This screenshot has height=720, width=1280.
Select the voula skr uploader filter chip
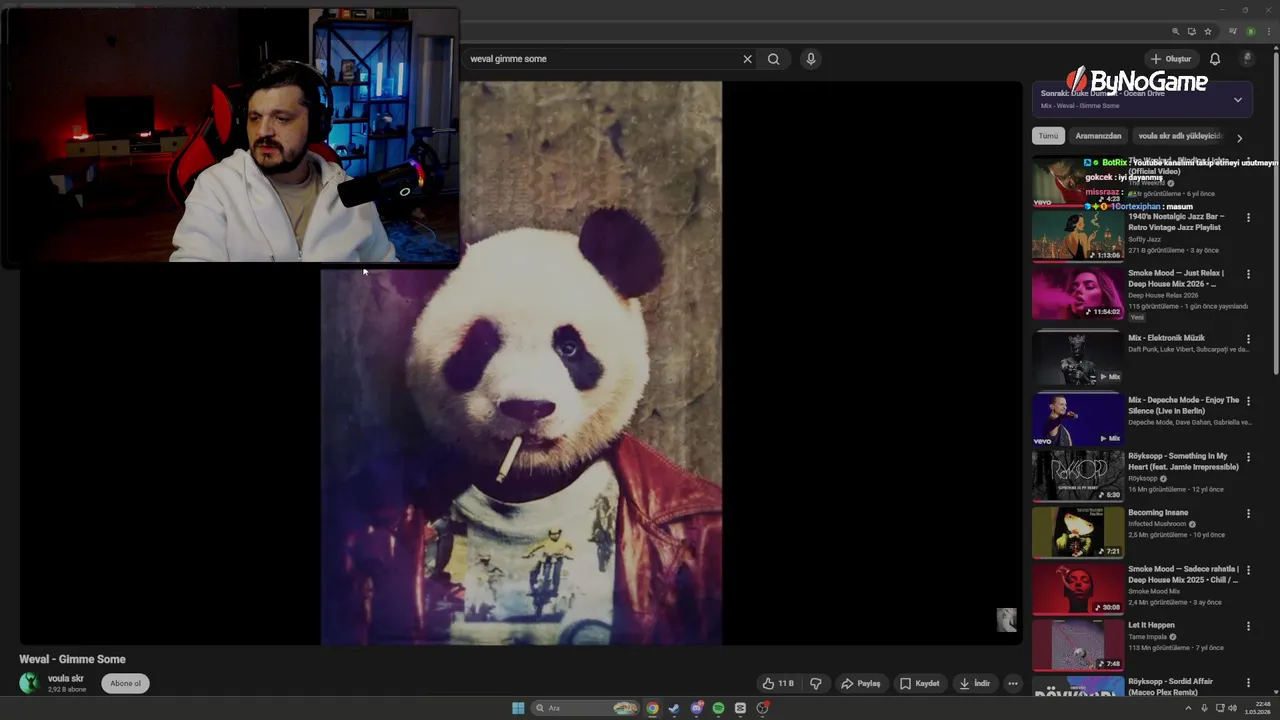(x=1180, y=136)
